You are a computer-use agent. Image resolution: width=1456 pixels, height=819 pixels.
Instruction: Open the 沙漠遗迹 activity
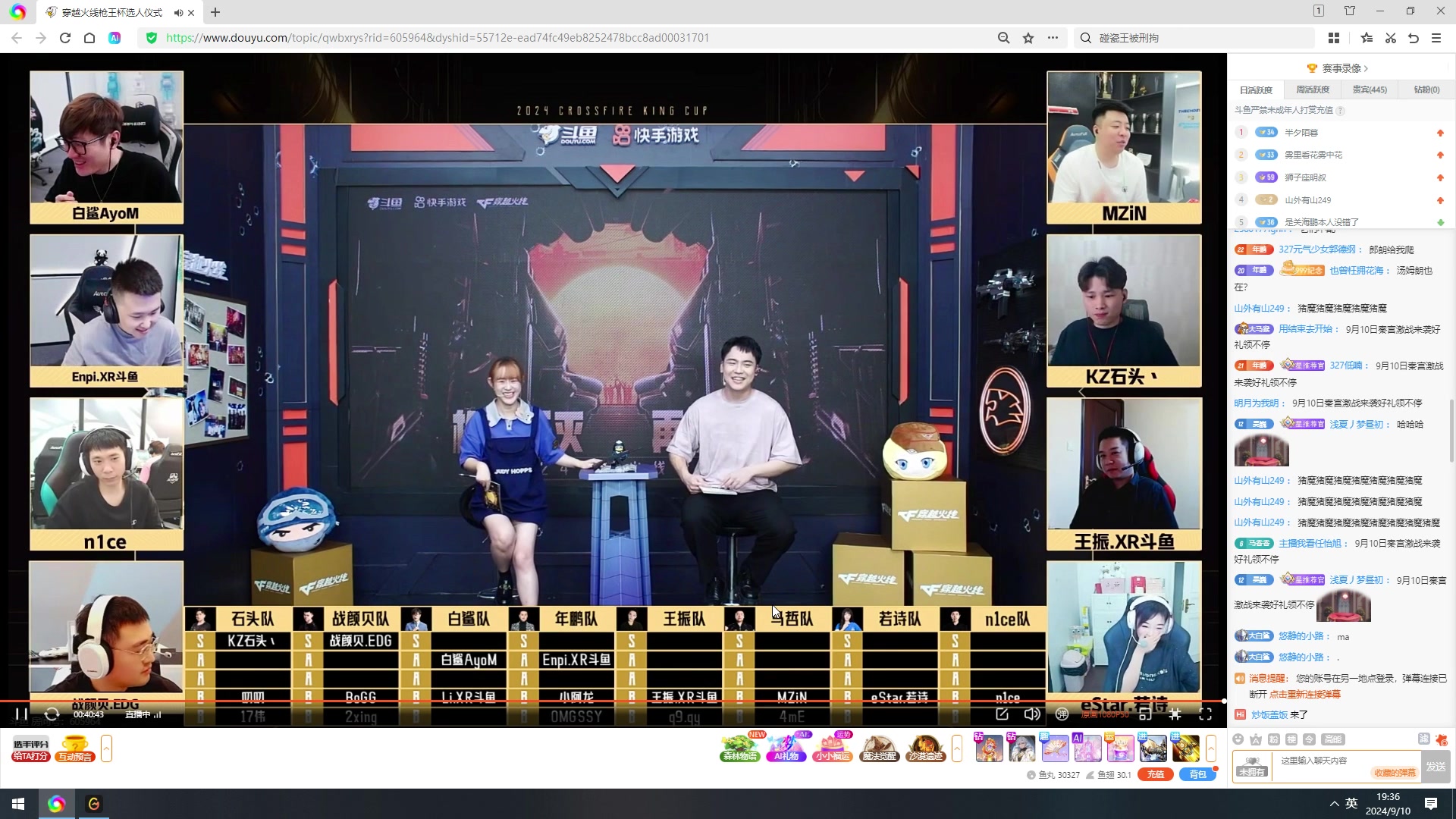point(925,748)
